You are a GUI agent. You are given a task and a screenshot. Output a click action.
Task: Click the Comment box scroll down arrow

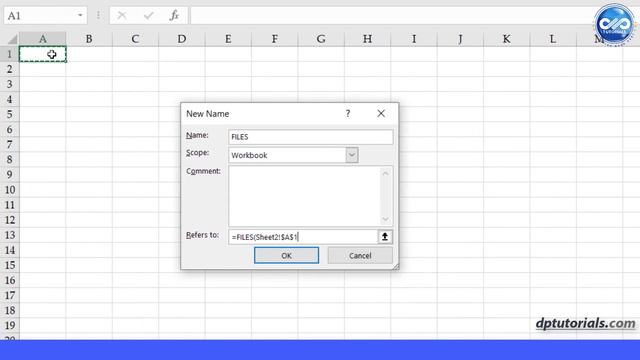[386, 220]
